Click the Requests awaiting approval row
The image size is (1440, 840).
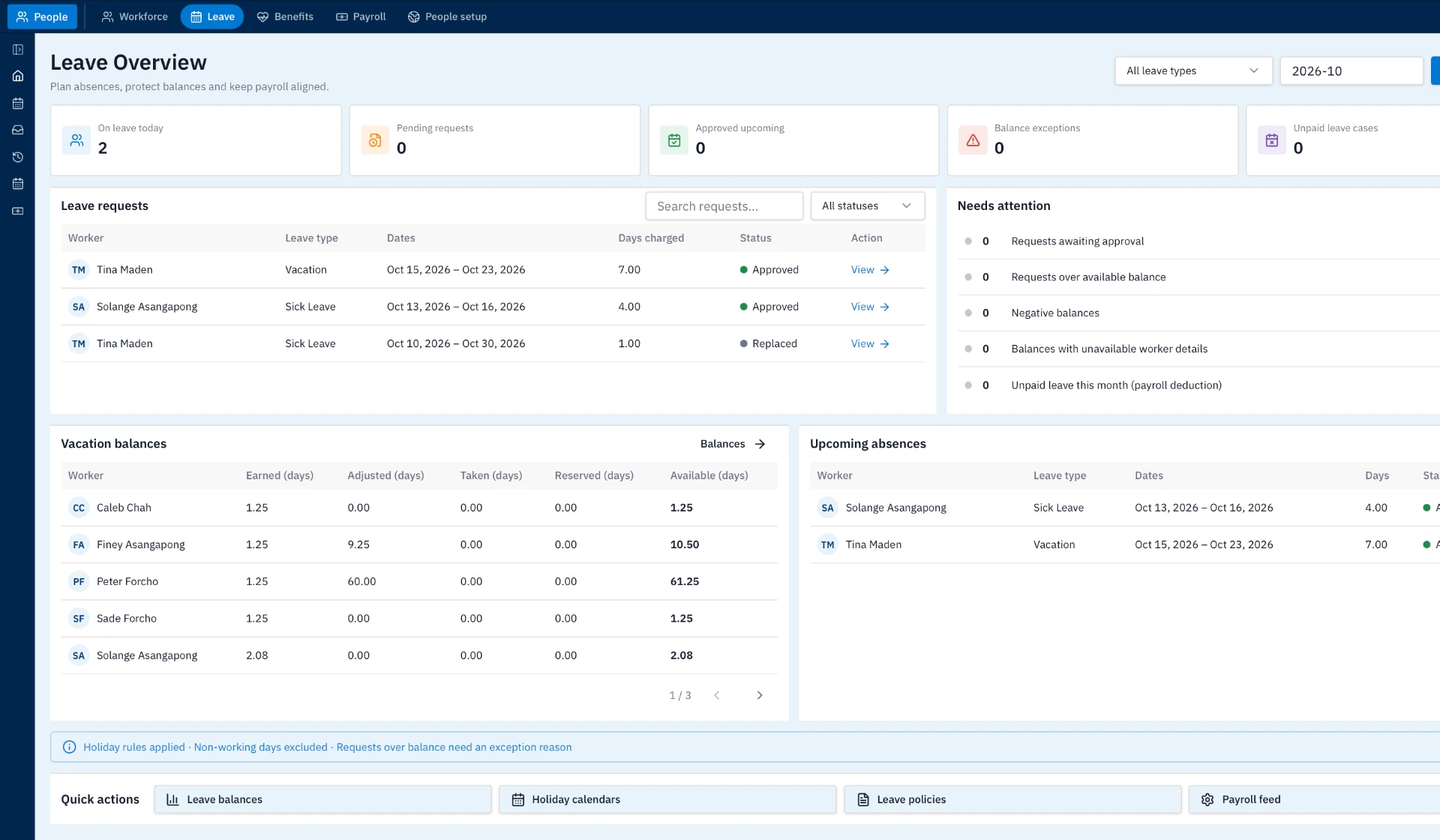pyautogui.click(x=1198, y=241)
